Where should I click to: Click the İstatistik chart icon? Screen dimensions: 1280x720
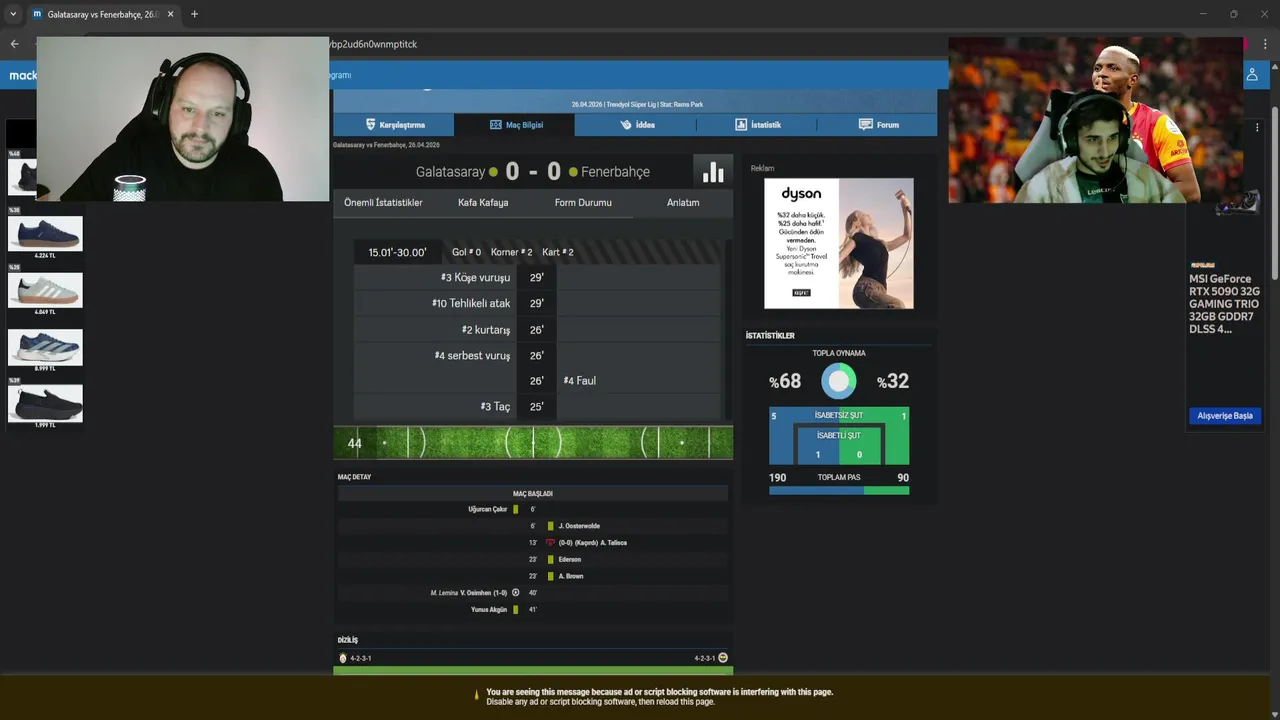point(741,125)
